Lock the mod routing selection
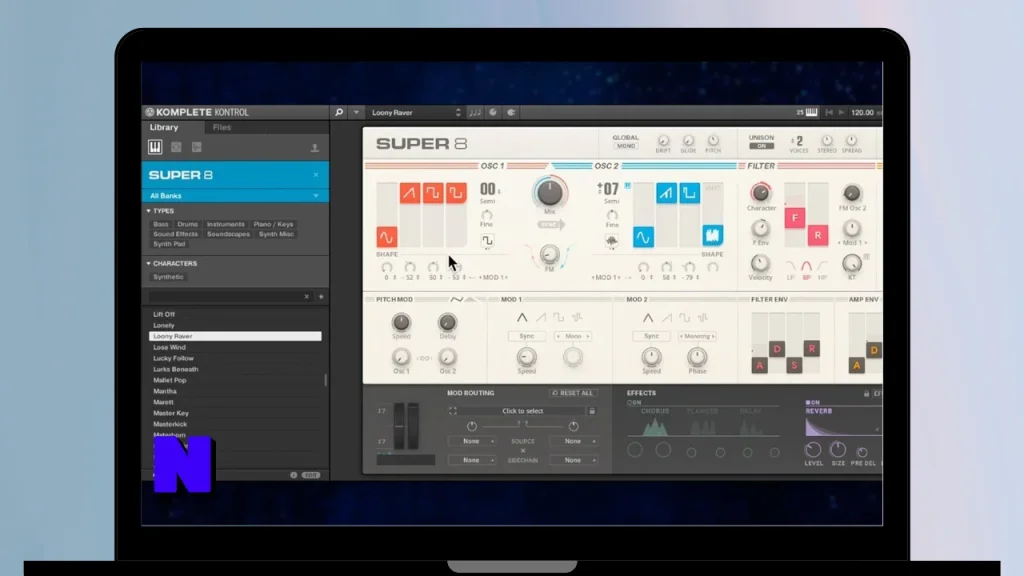The width and height of the screenshot is (1024, 576). click(592, 411)
